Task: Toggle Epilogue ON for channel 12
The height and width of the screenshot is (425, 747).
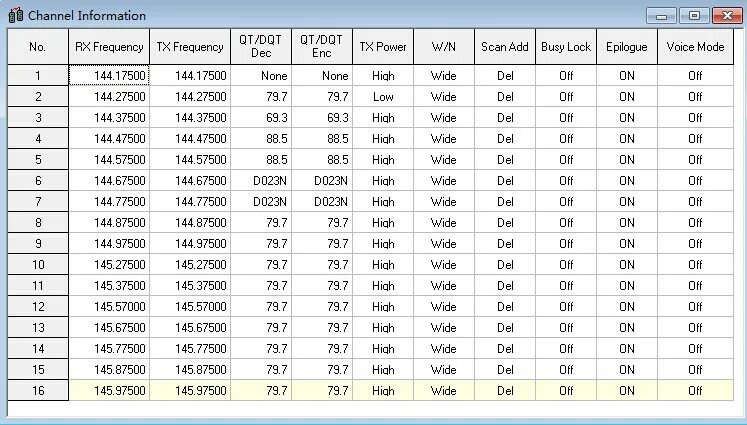Action: [627, 306]
